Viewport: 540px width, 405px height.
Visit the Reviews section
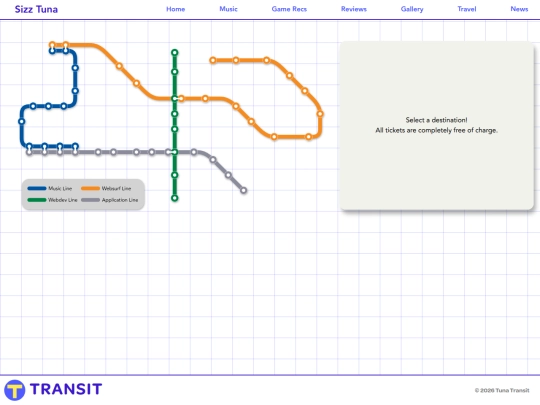pos(354,9)
